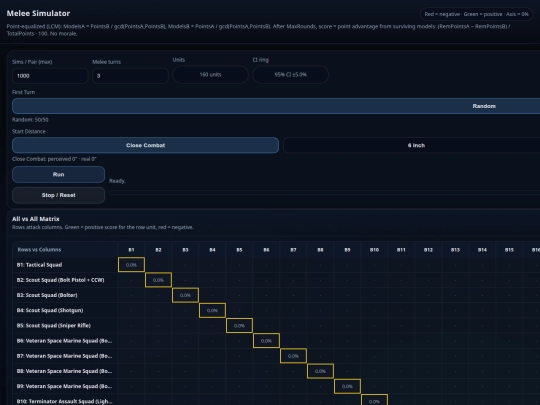Screen dimensions: 540x405
Task: Click the B7 vs B7 0.0% cell
Action: (293, 356)
